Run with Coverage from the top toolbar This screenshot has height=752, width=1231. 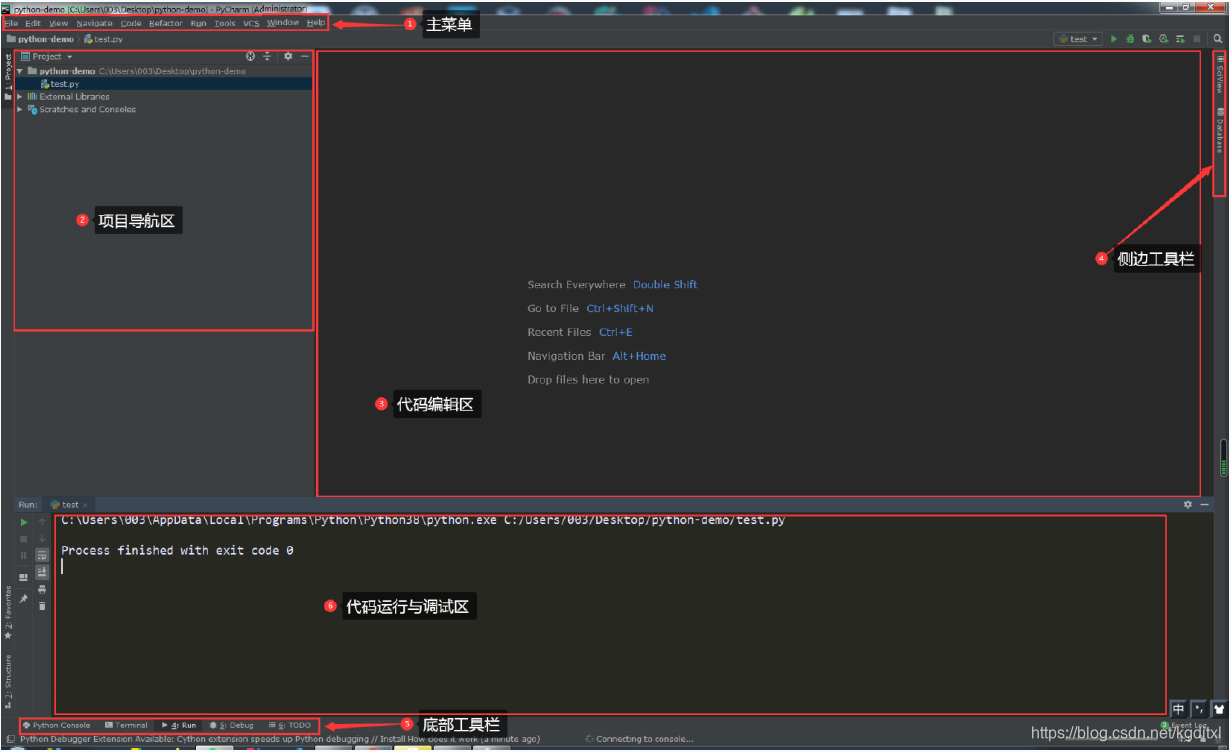(x=1147, y=39)
